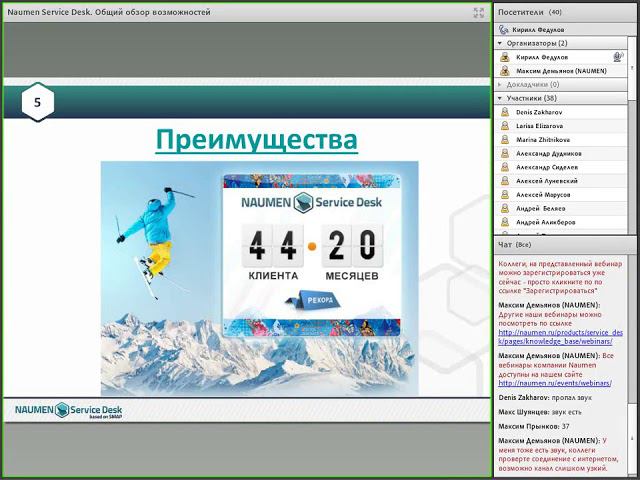Click chat message 'Макс Шуянцев: звук есть'
The width and height of the screenshot is (640, 480).
tap(540, 412)
